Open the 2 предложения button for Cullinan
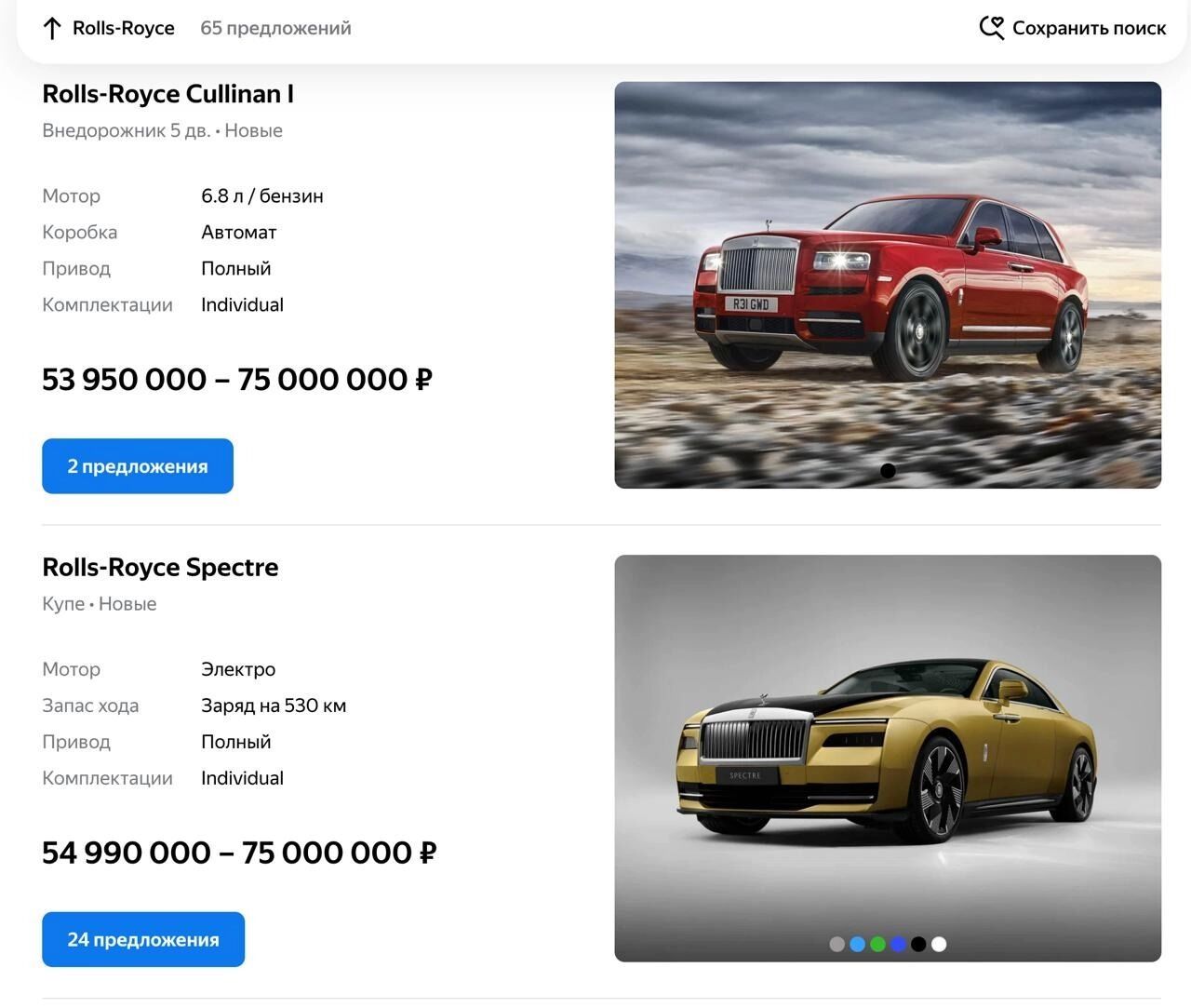The width and height of the screenshot is (1191, 1008). 138,466
